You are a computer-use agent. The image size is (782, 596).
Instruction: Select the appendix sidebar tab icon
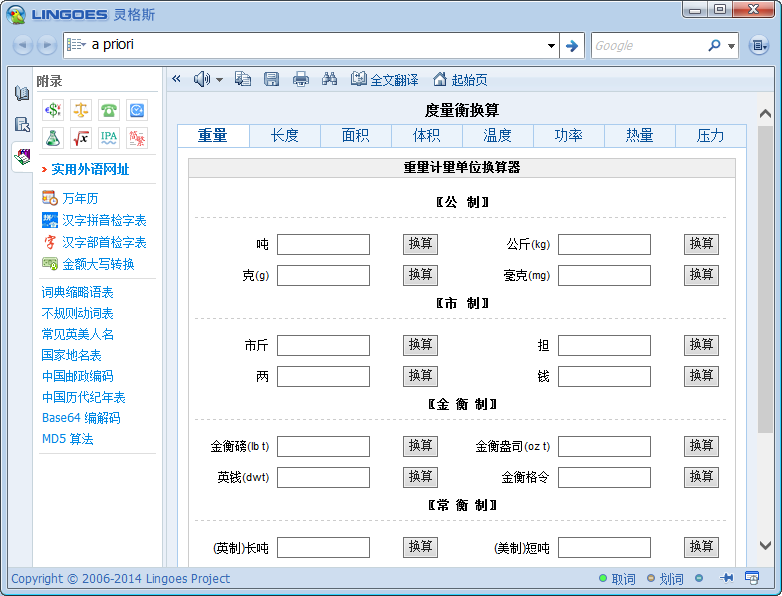click(21, 157)
